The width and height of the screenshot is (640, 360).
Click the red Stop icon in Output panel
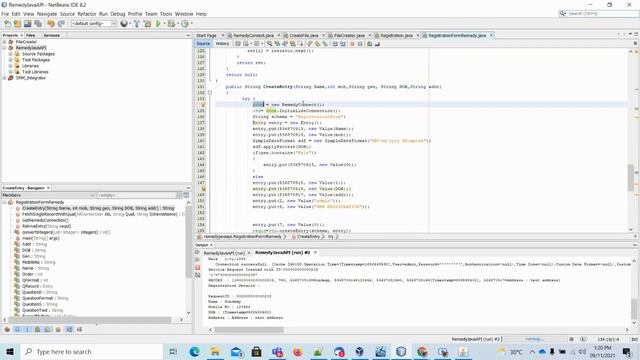pyautogui.click(x=198, y=268)
